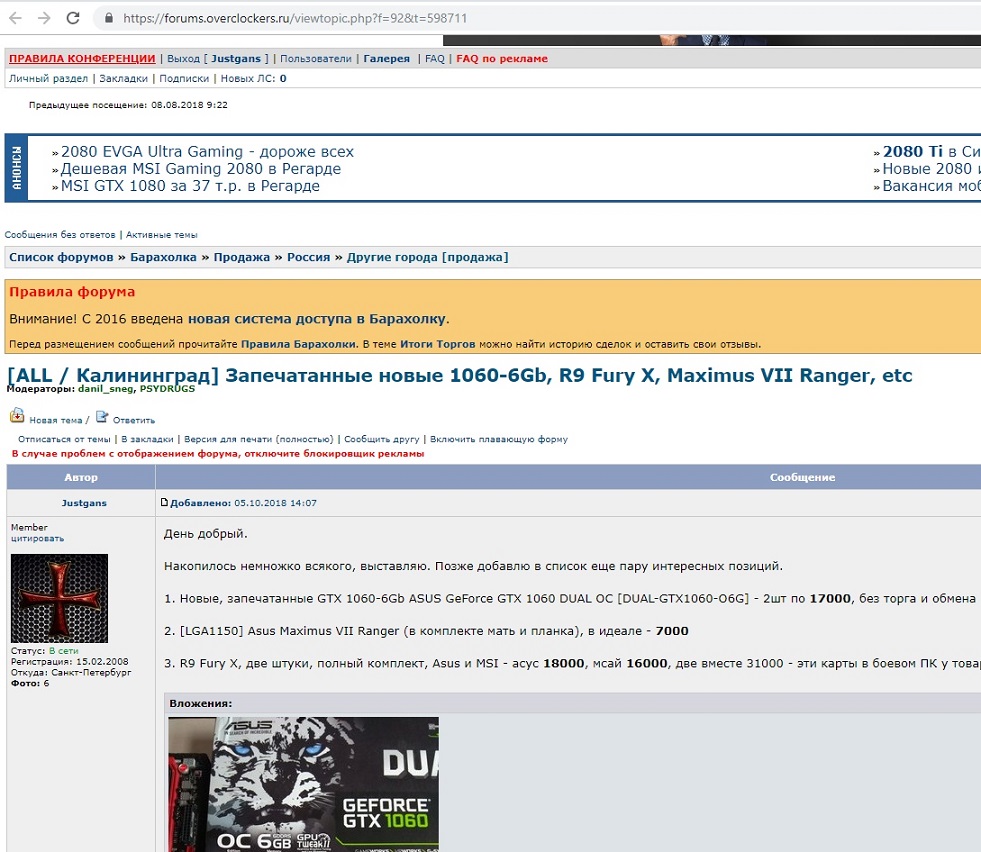Screen dimensions: 981x852
Task: Click Новая тема text link
Action: click(x=56, y=420)
